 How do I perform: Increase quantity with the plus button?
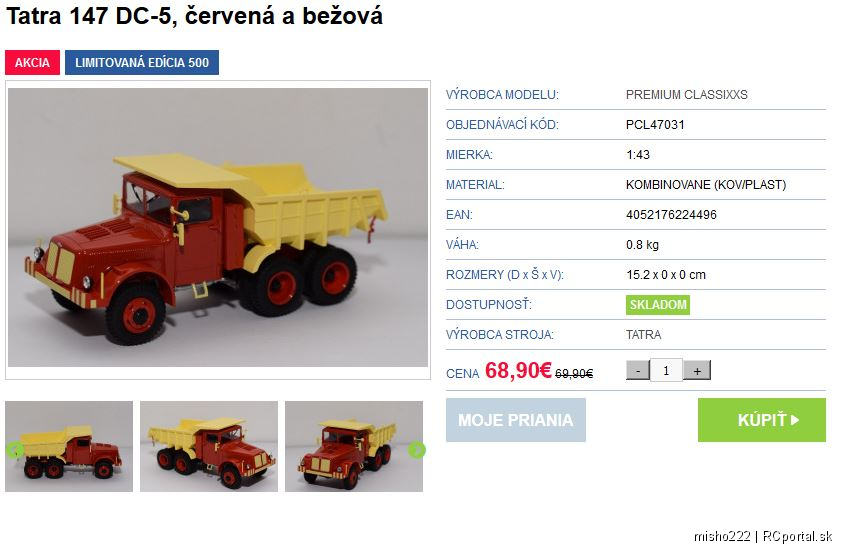coord(697,370)
